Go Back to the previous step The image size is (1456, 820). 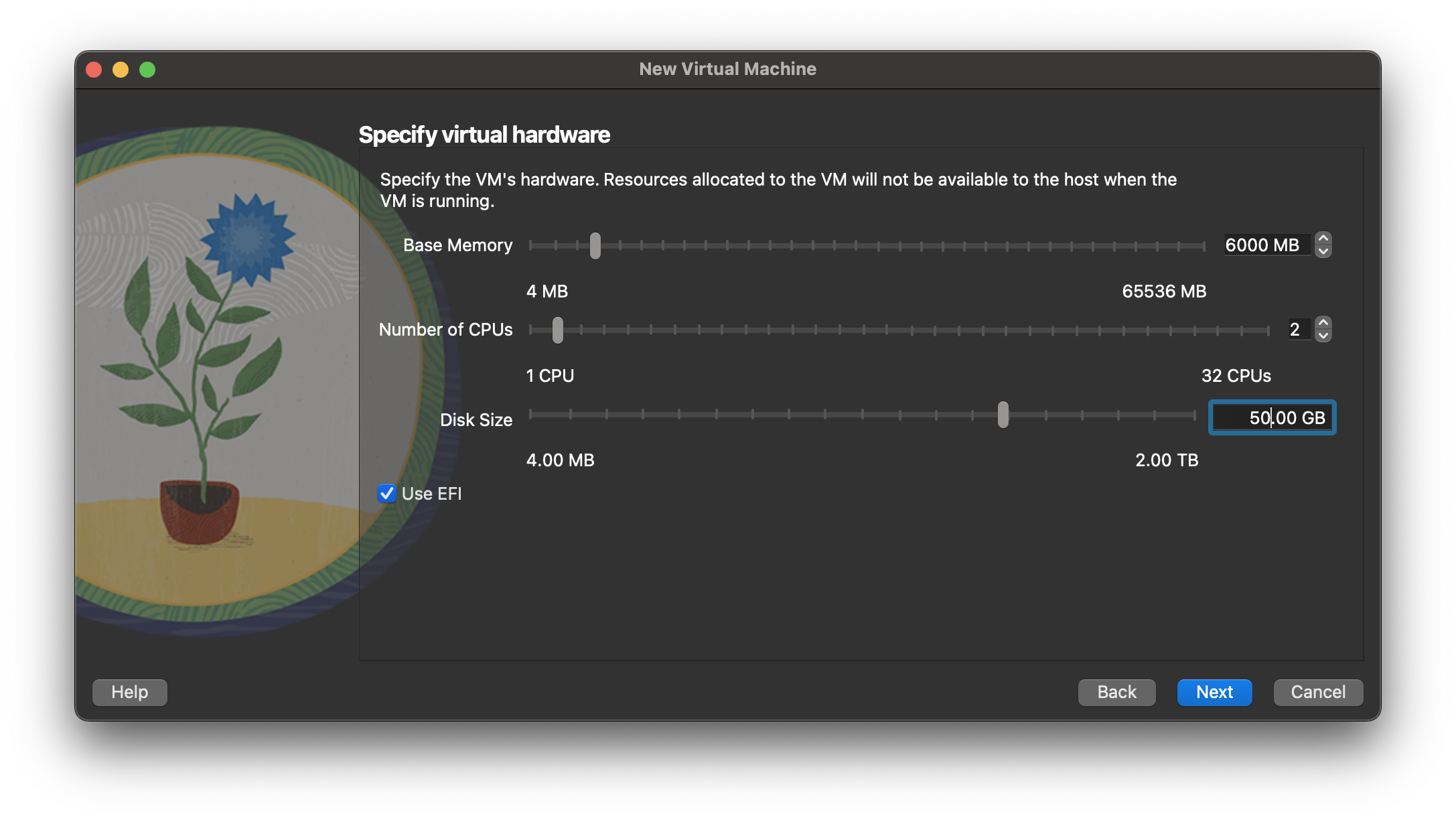[x=1116, y=692]
